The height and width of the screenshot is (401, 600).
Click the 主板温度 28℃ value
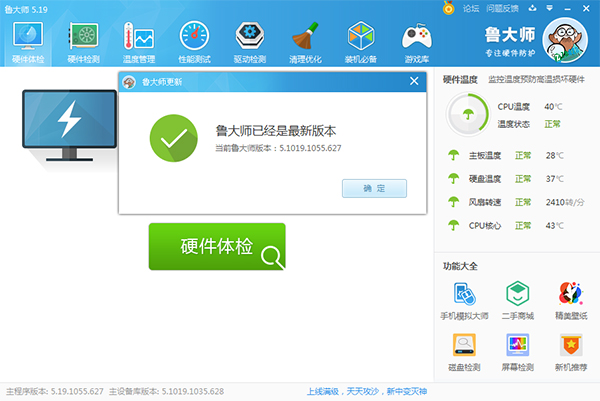tap(554, 155)
